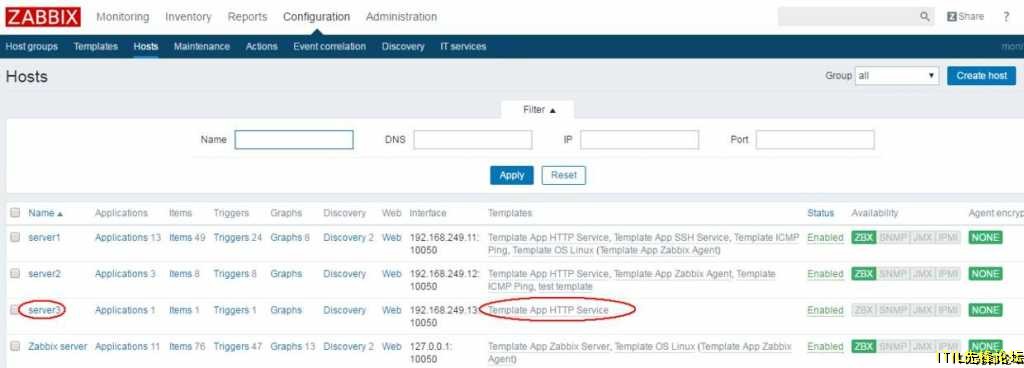Image resolution: width=1024 pixels, height=368 pixels.
Task: Select the Zabbix server row checkbox
Action: (15, 346)
